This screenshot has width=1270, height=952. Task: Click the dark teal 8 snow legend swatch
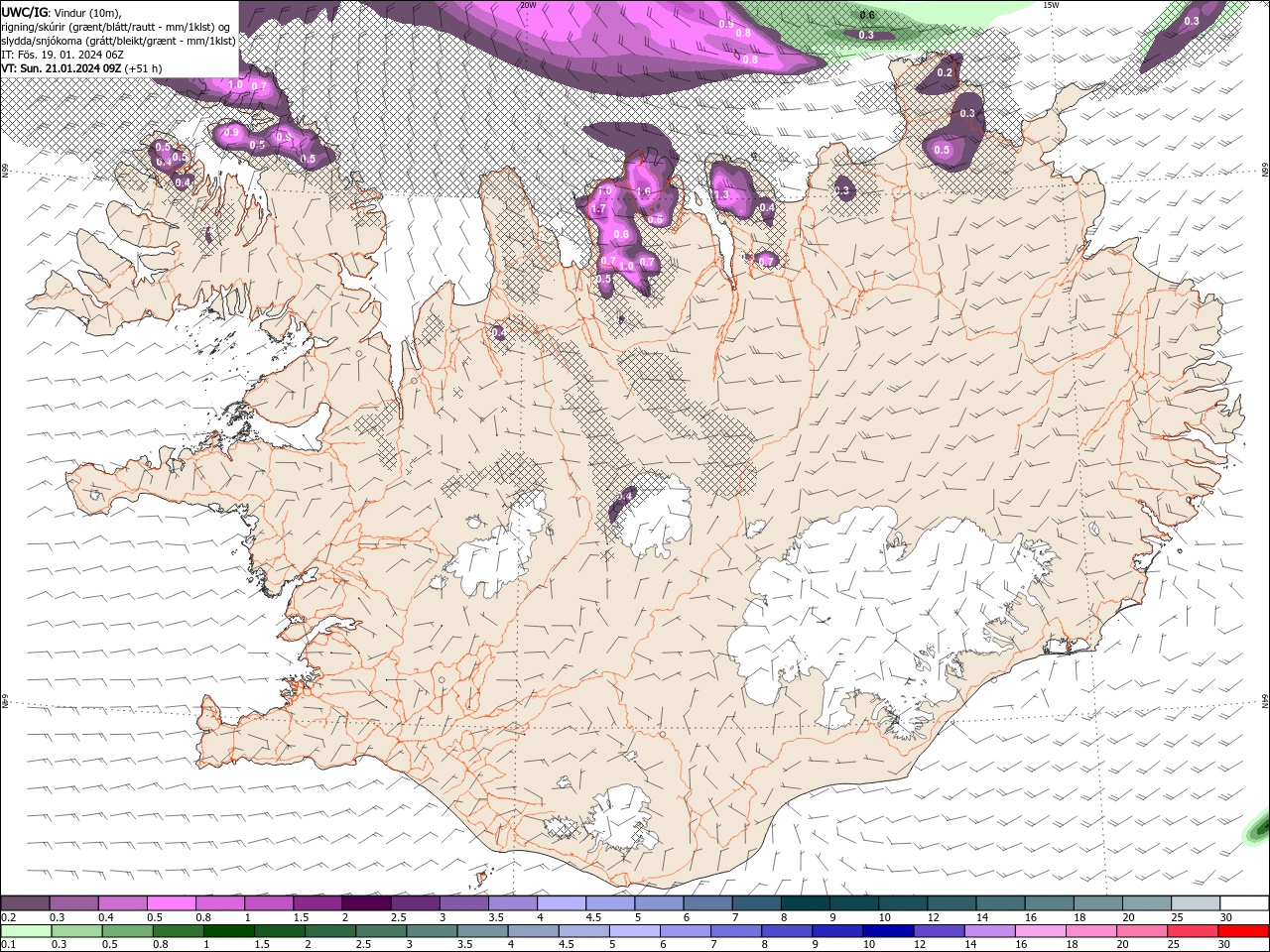point(805,903)
